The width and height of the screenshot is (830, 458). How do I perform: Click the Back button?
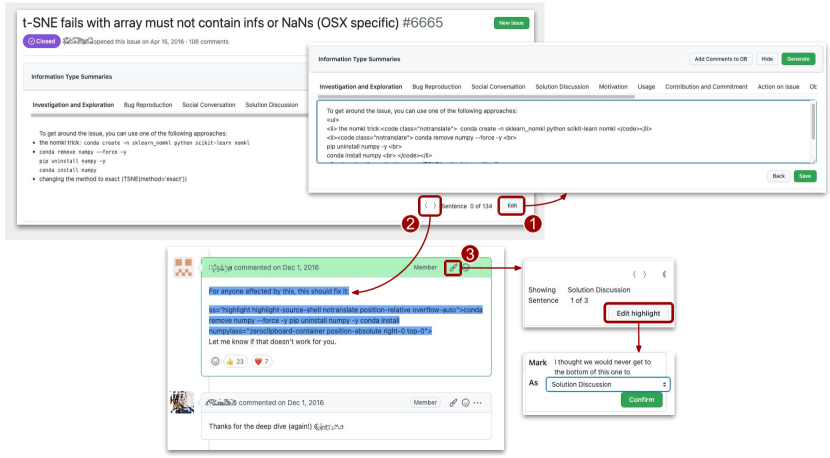(779, 176)
